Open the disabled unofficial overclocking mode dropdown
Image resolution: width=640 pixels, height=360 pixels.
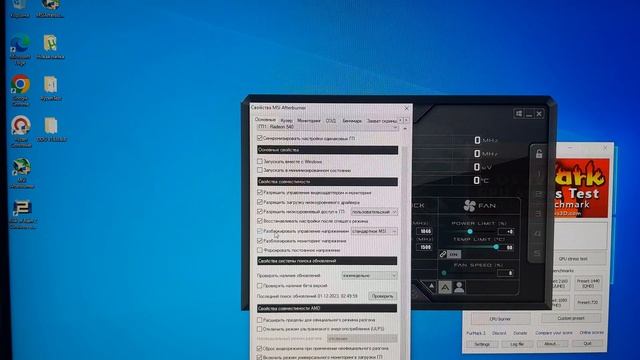pyautogui.click(x=362, y=338)
